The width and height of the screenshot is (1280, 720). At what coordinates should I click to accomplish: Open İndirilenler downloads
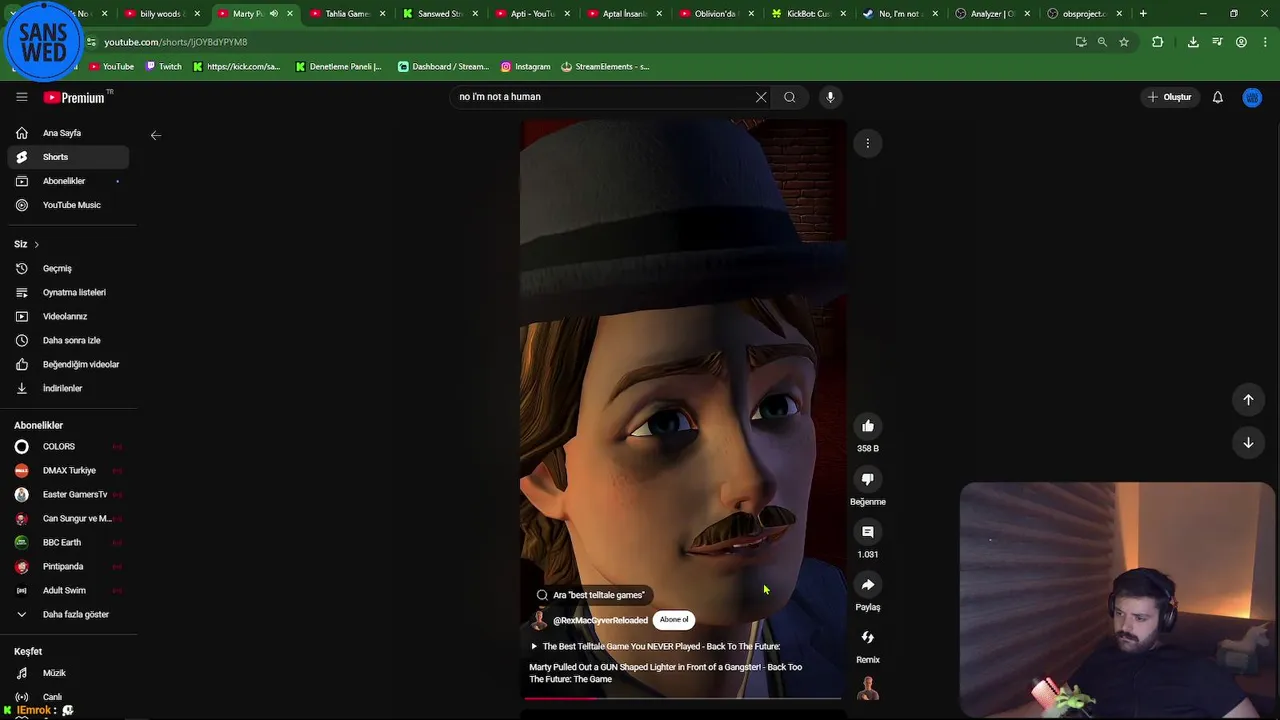pos(68,389)
